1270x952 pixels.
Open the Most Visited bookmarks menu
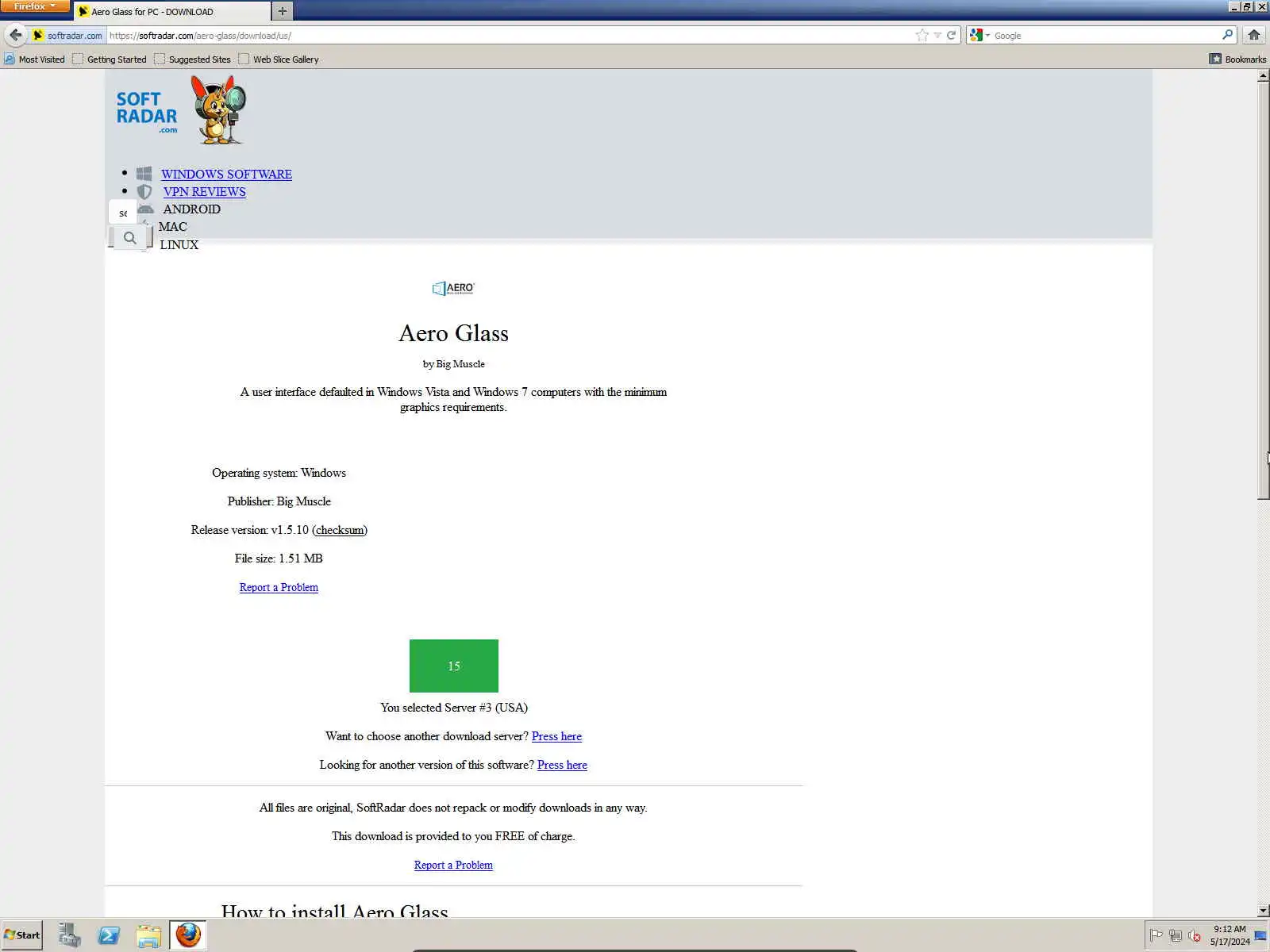(x=34, y=59)
